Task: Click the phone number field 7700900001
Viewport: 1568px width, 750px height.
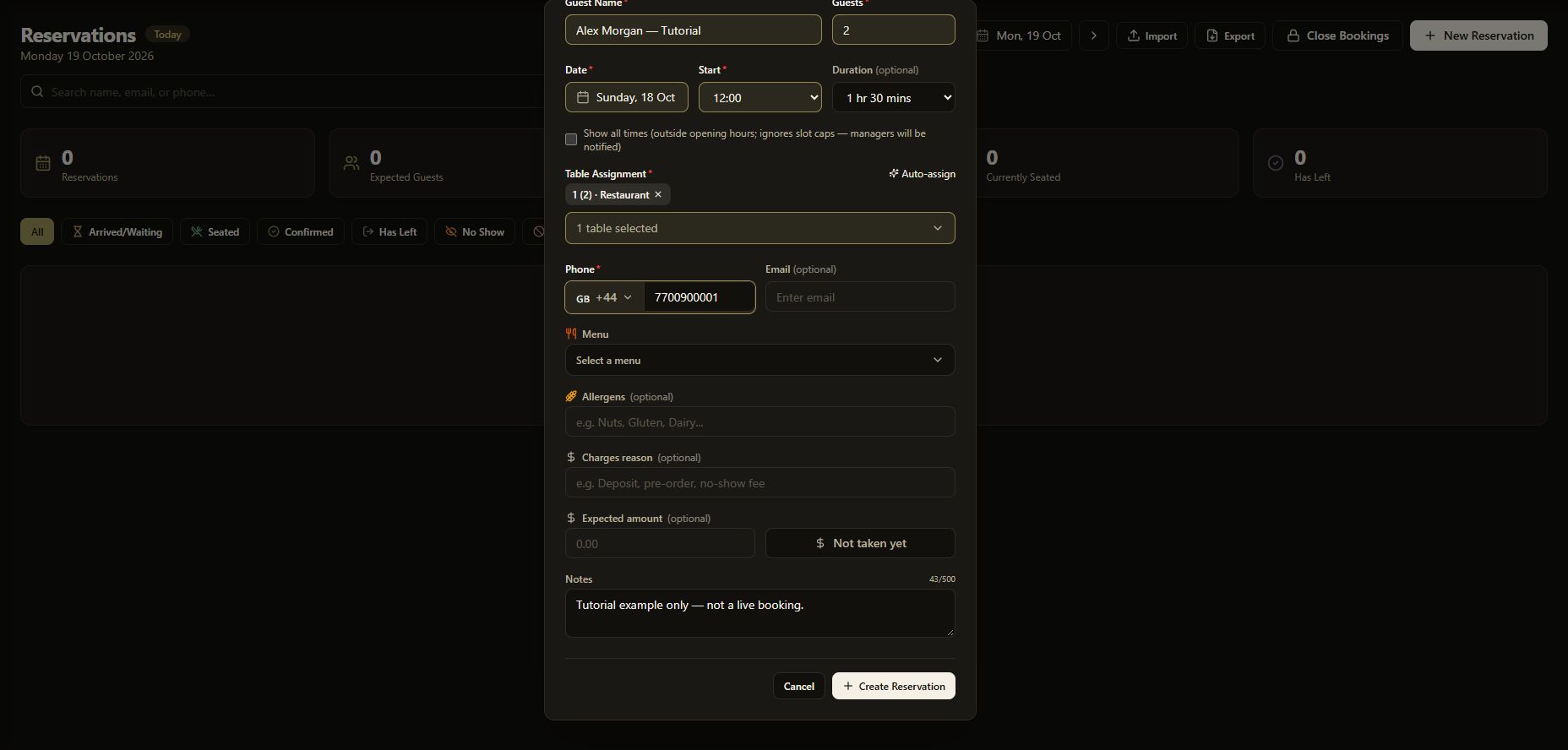Action: pyautogui.click(x=700, y=297)
